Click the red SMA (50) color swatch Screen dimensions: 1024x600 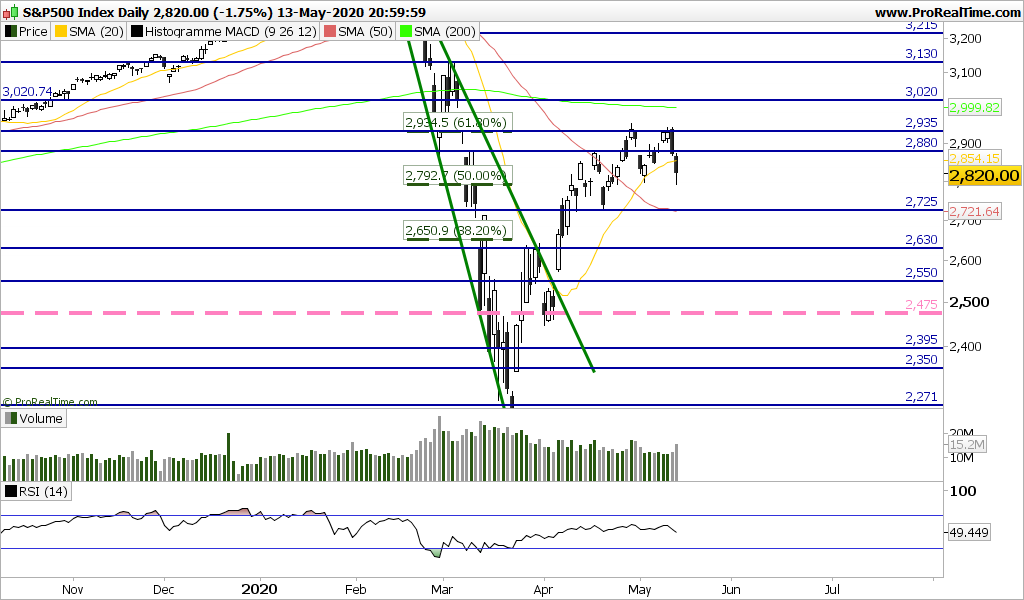coord(330,31)
